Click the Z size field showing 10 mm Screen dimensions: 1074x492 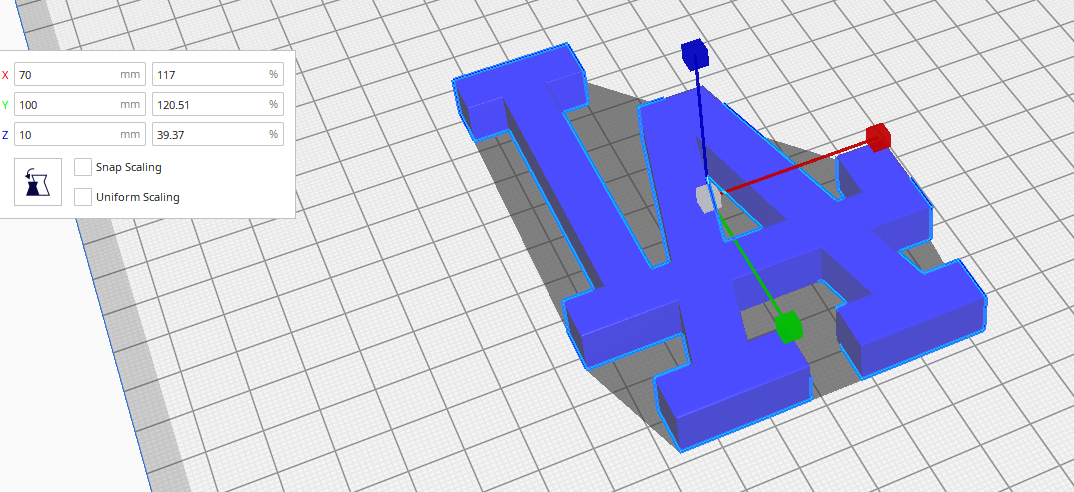coord(79,134)
